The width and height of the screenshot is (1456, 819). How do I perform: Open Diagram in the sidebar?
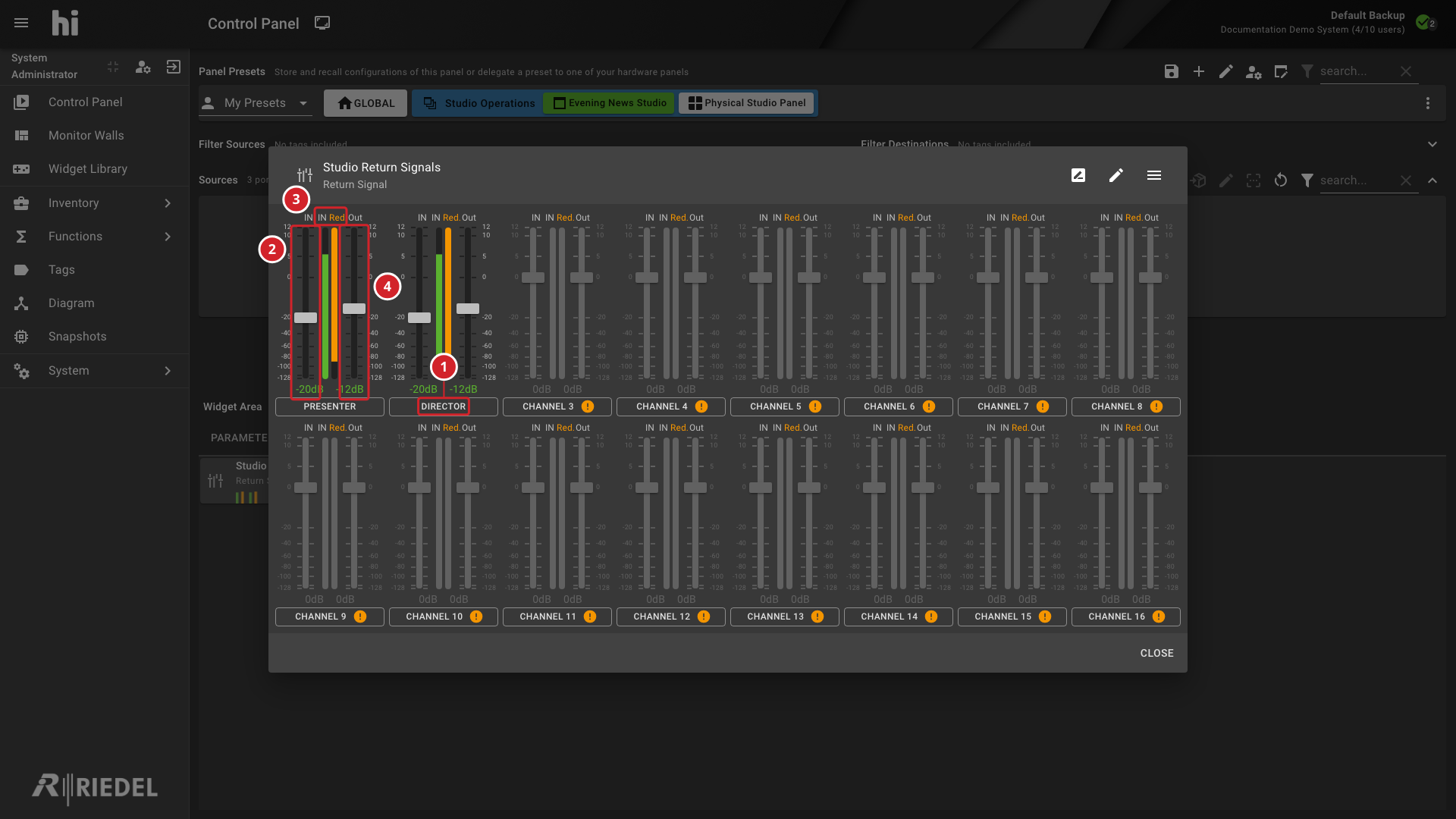[x=95, y=303]
